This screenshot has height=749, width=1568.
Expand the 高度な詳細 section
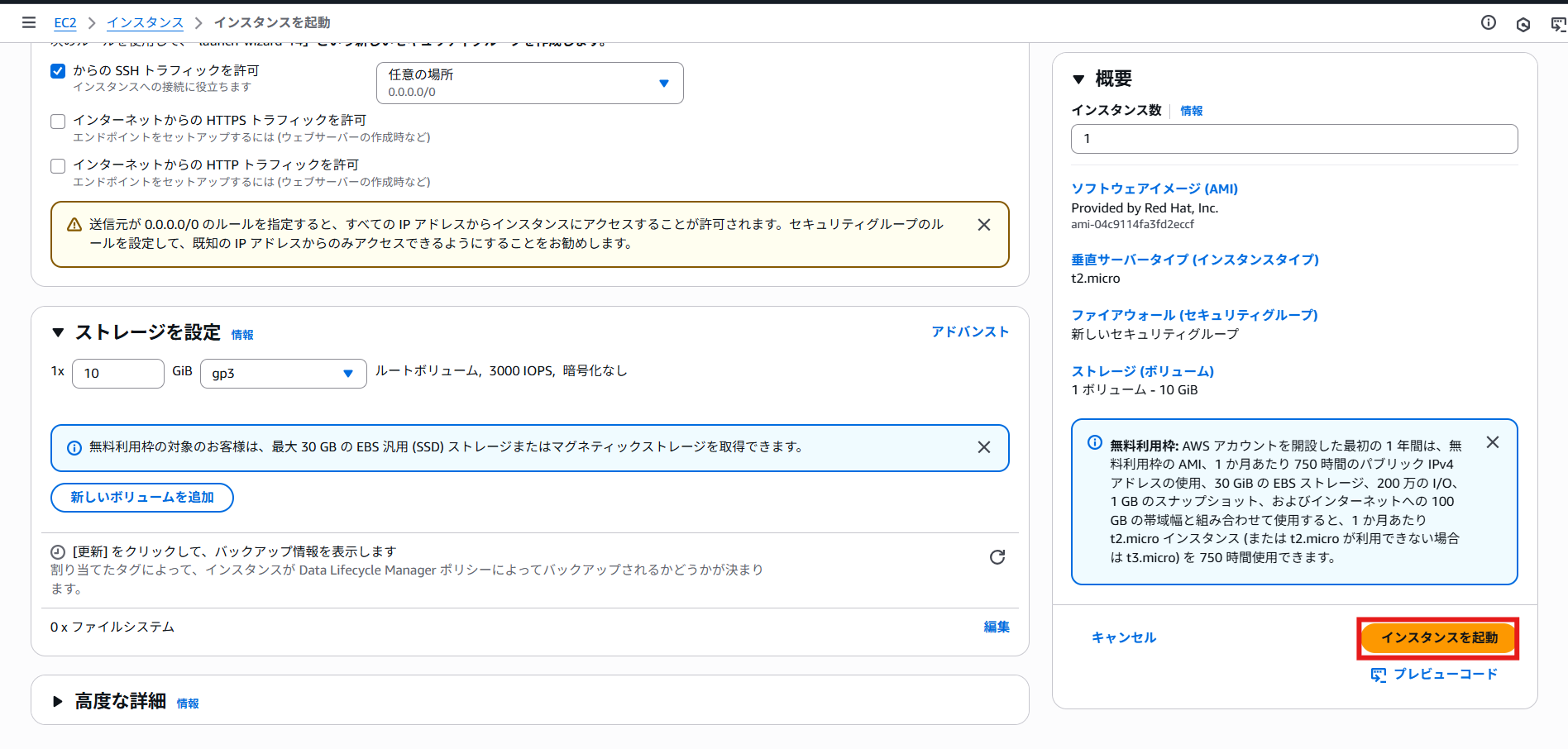pos(58,702)
